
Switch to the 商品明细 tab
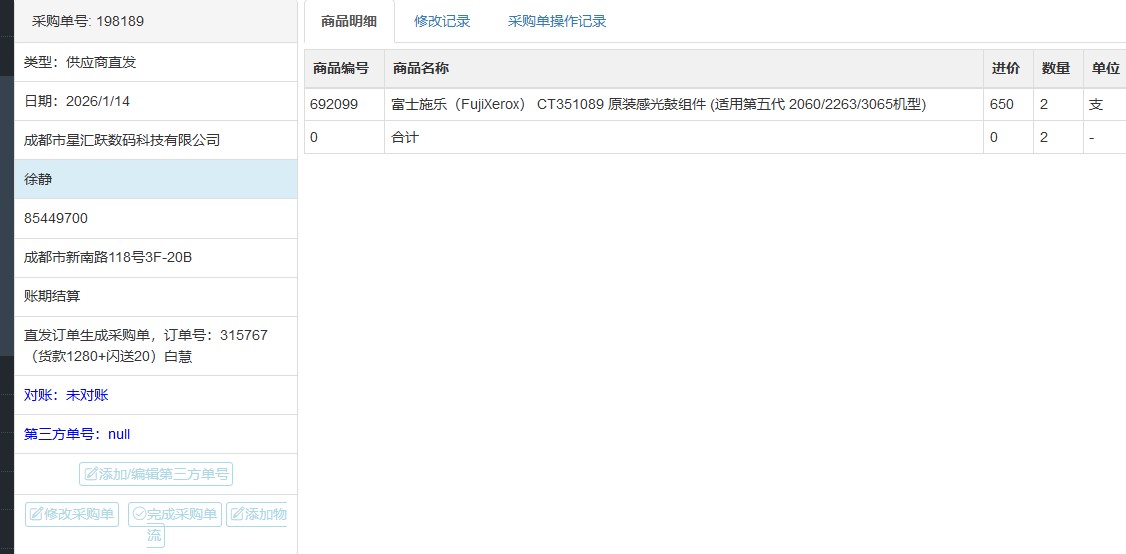[x=349, y=21]
